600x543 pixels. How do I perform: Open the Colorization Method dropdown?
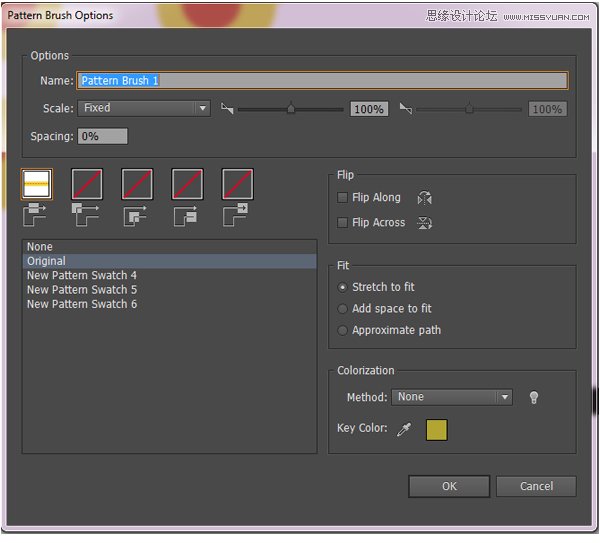[x=452, y=397]
